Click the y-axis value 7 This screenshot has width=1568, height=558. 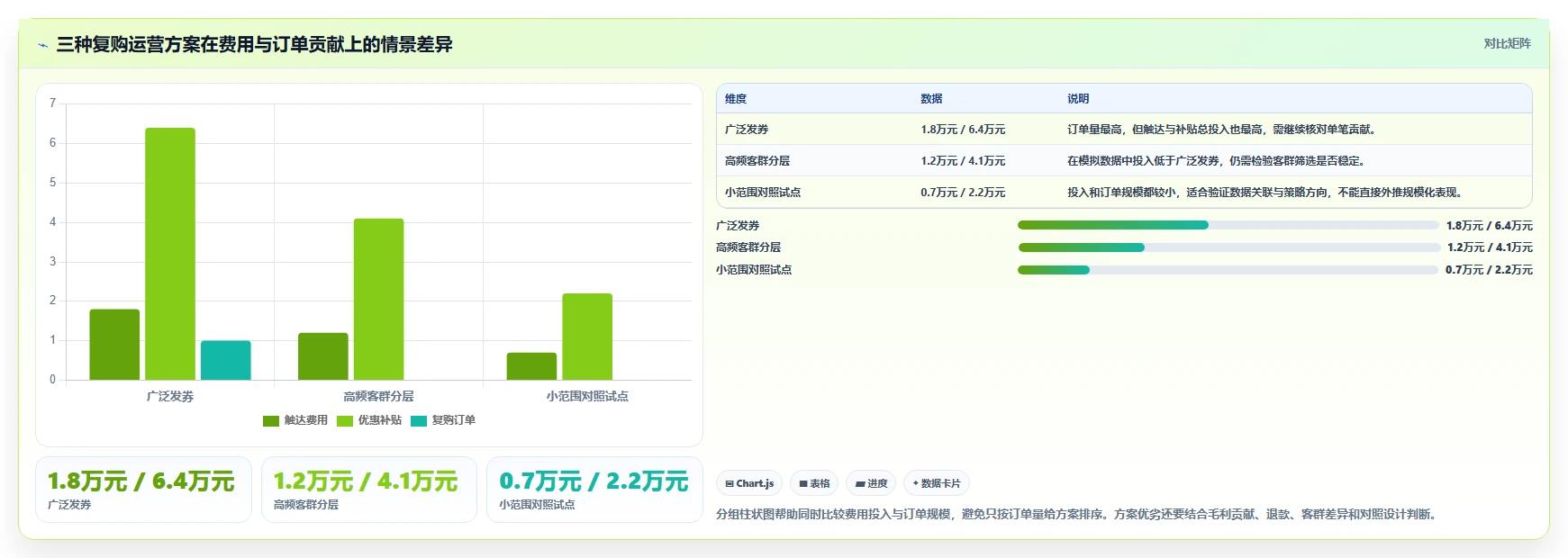pyautogui.click(x=52, y=103)
